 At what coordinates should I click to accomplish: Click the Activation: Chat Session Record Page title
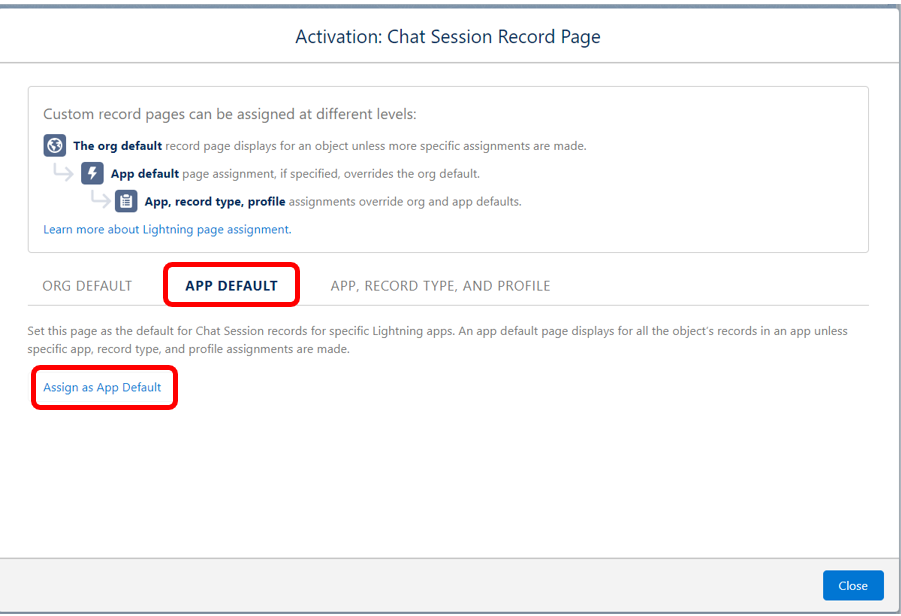pos(448,37)
